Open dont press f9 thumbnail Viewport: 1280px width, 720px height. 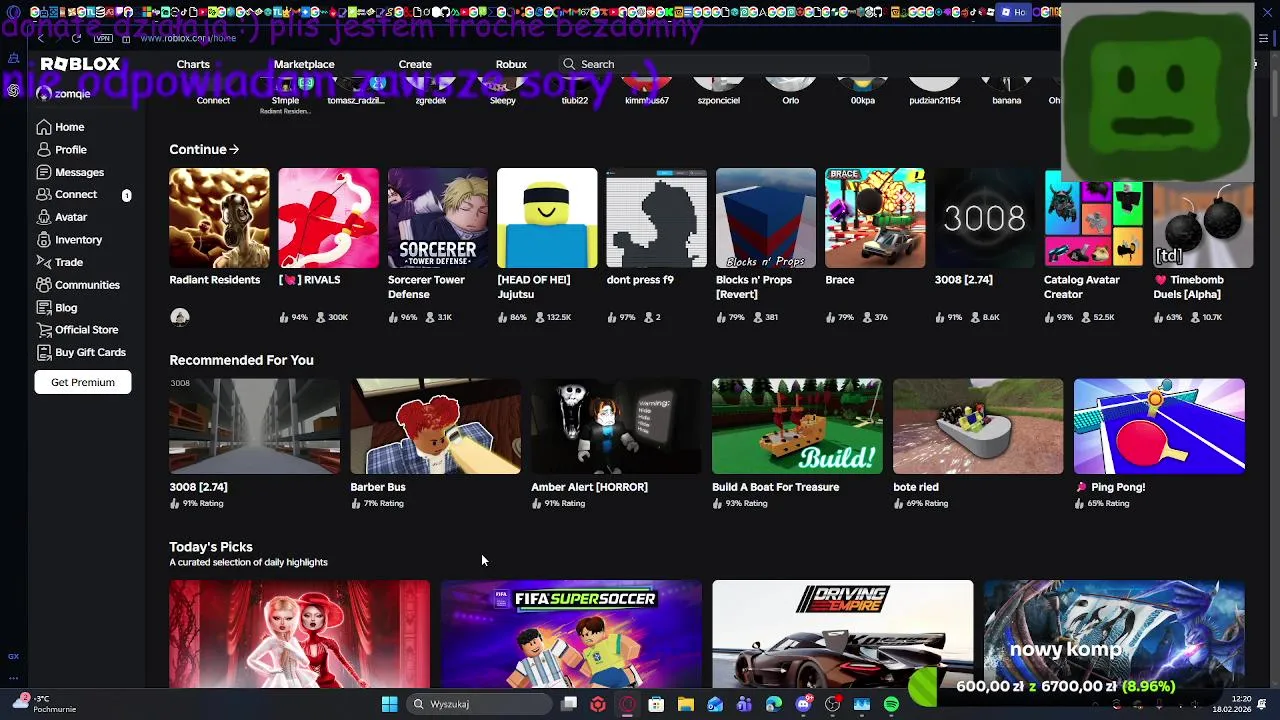pyautogui.click(x=656, y=218)
